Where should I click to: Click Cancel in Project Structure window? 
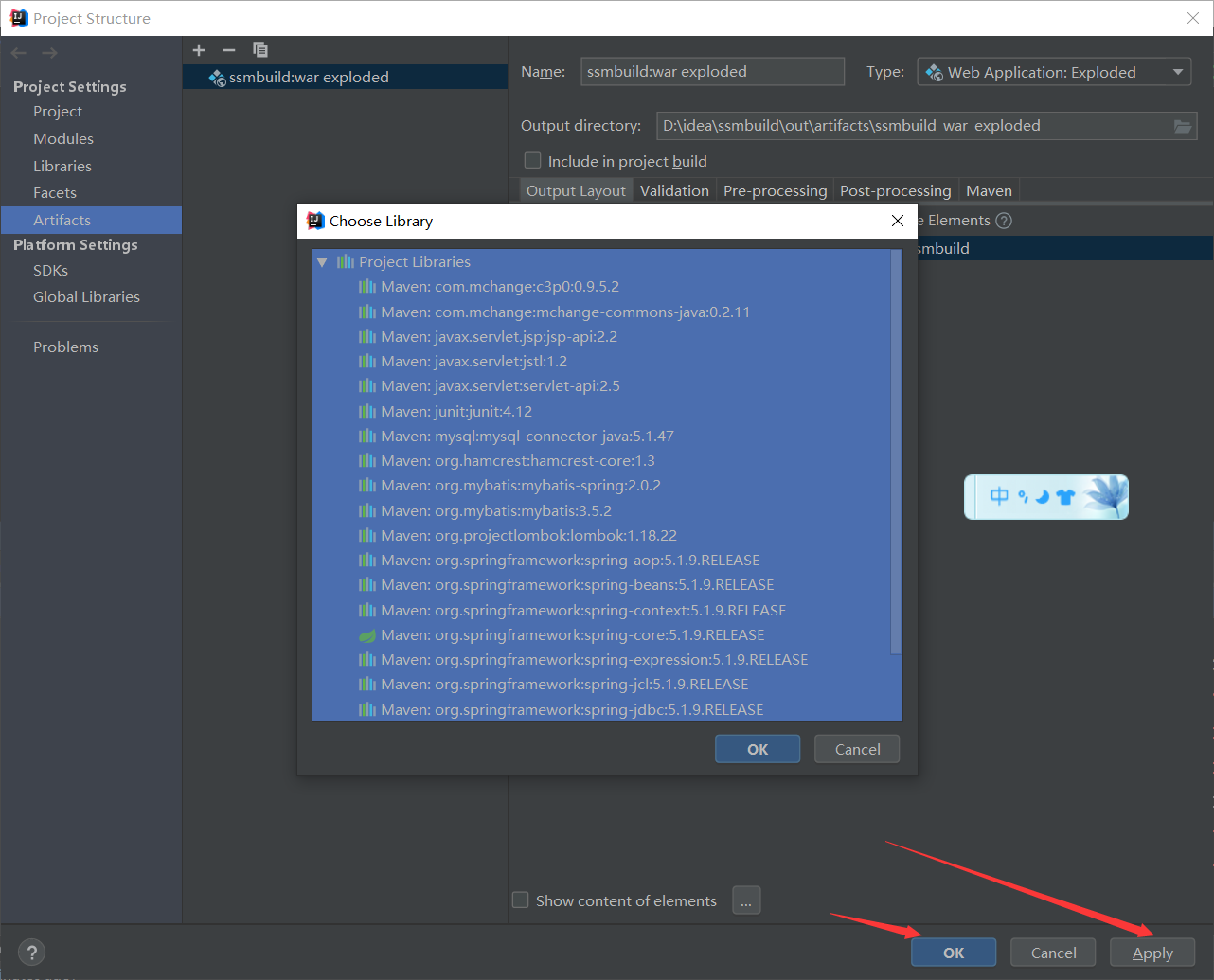[x=1053, y=953]
